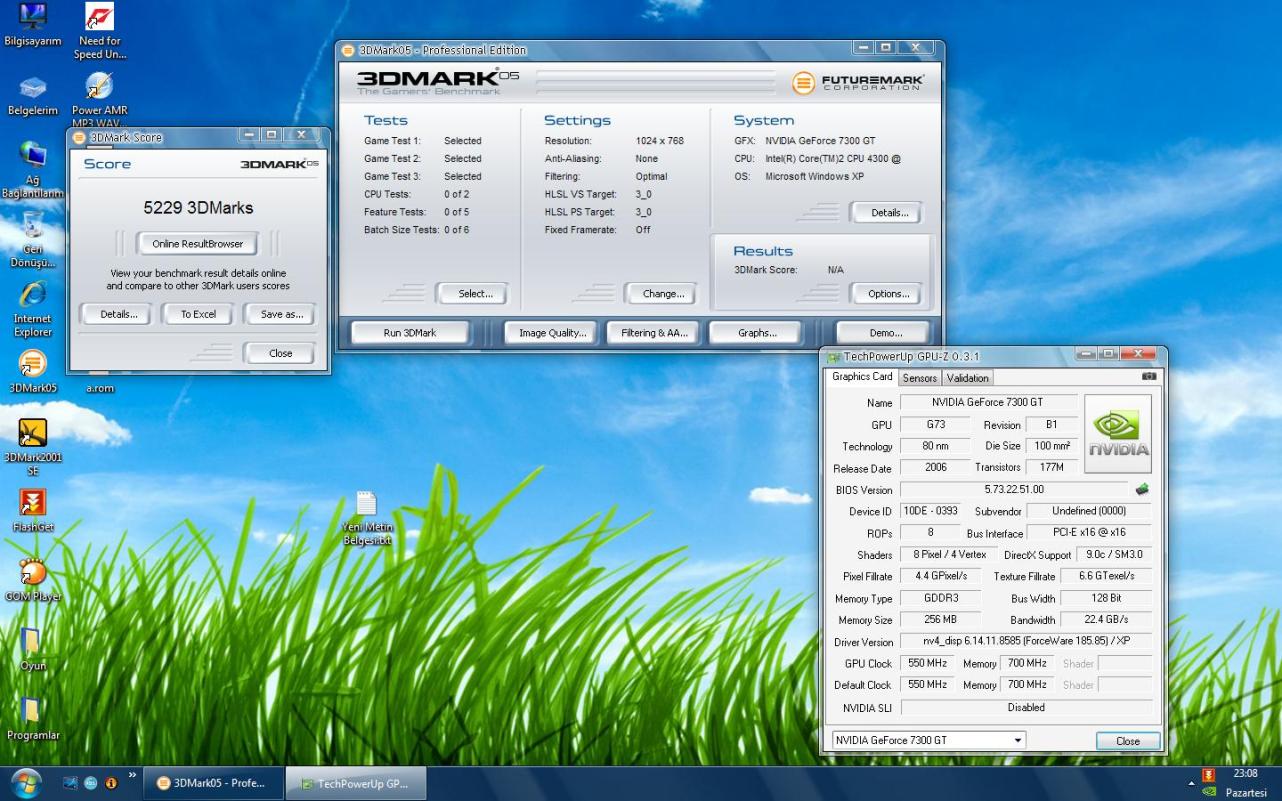Image resolution: width=1282 pixels, height=801 pixels.
Task: Switch to the Sensors tab
Action: click(x=920, y=378)
